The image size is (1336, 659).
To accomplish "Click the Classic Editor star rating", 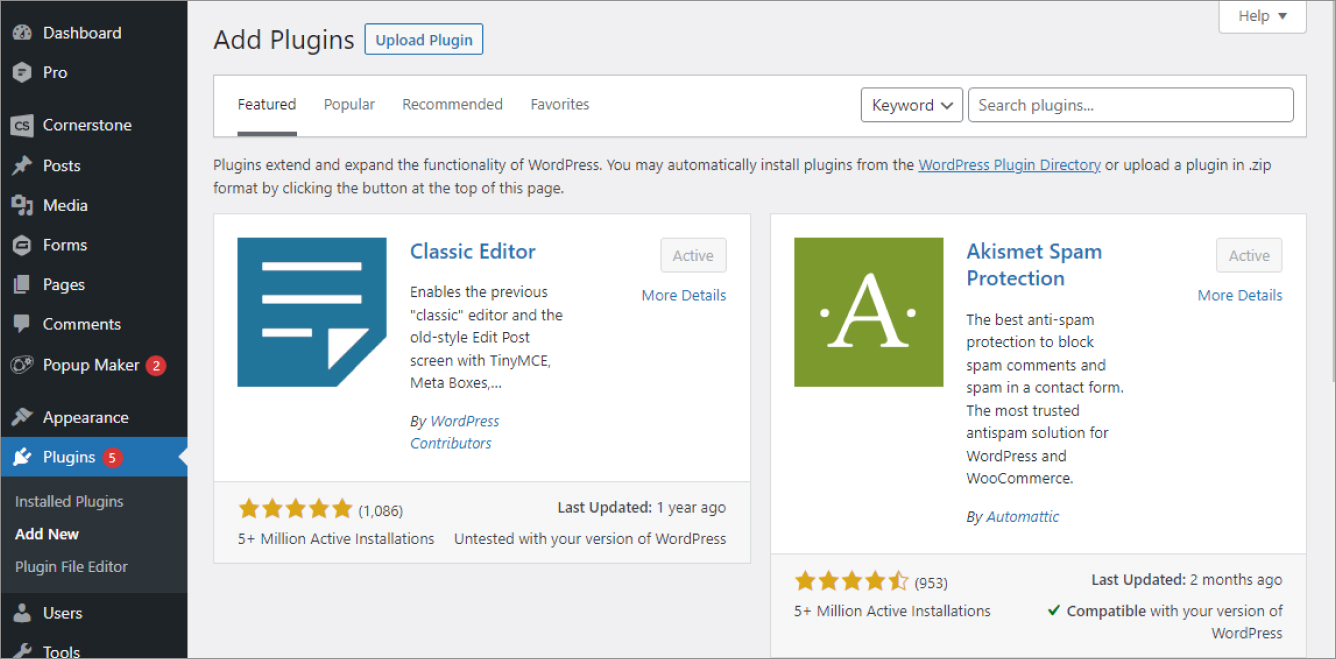I will (x=296, y=509).
